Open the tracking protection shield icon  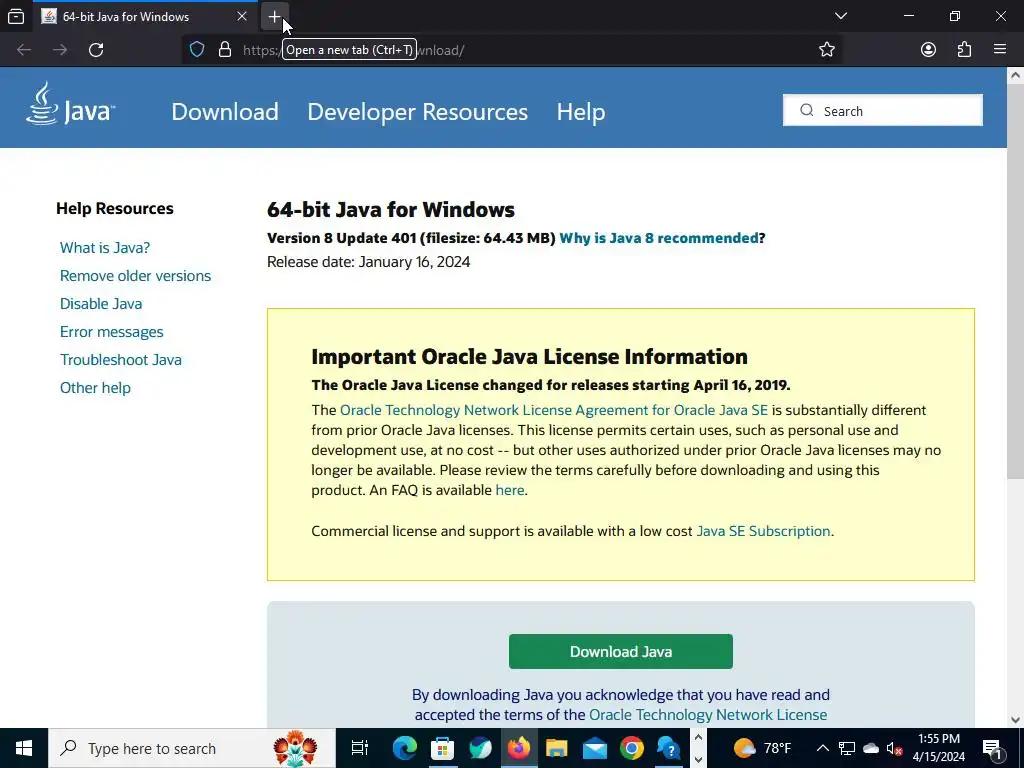(197, 50)
